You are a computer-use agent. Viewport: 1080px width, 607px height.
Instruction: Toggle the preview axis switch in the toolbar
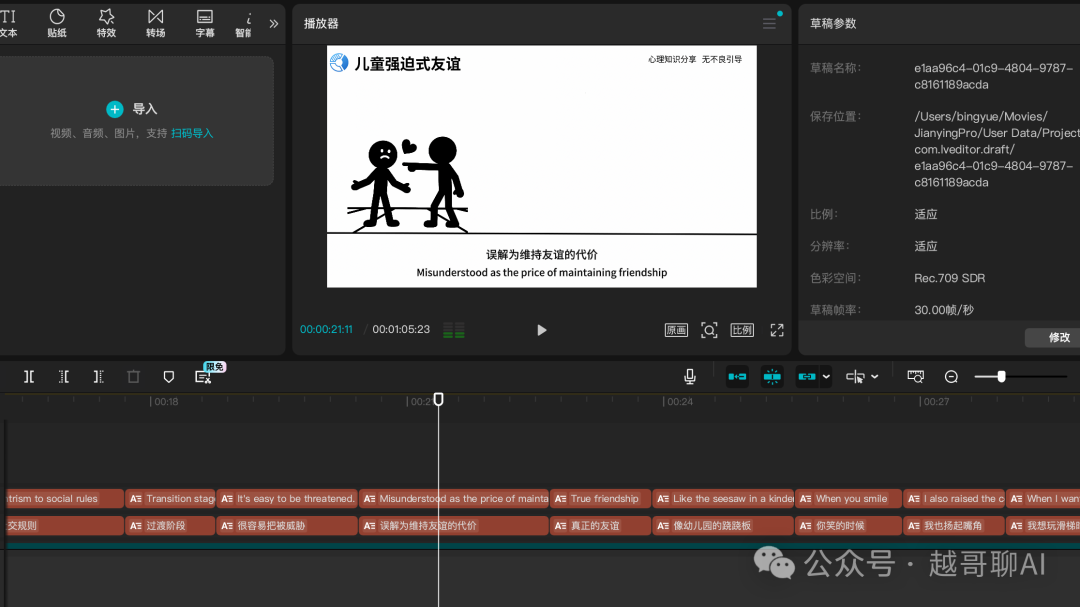pyautogui.click(x=772, y=376)
